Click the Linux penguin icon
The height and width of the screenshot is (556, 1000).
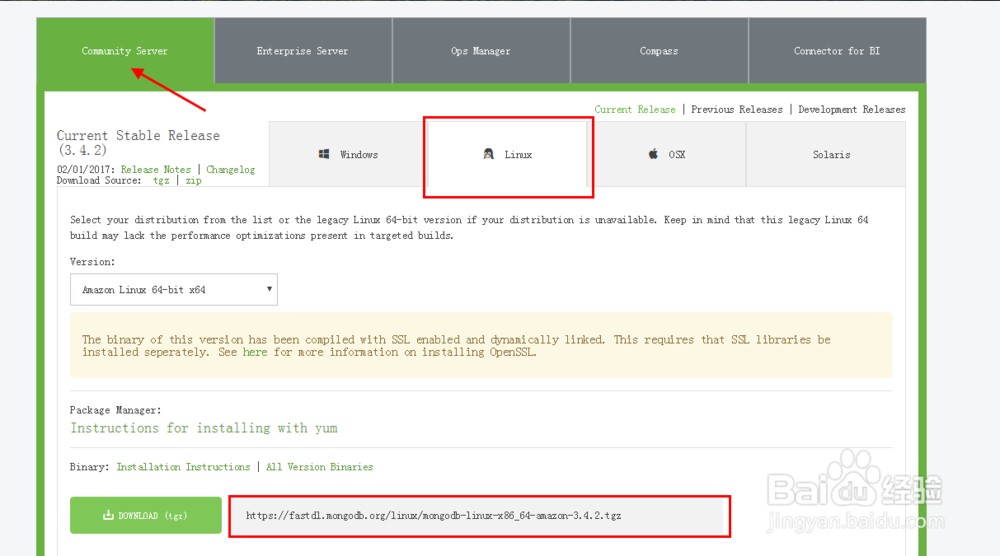[489, 154]
